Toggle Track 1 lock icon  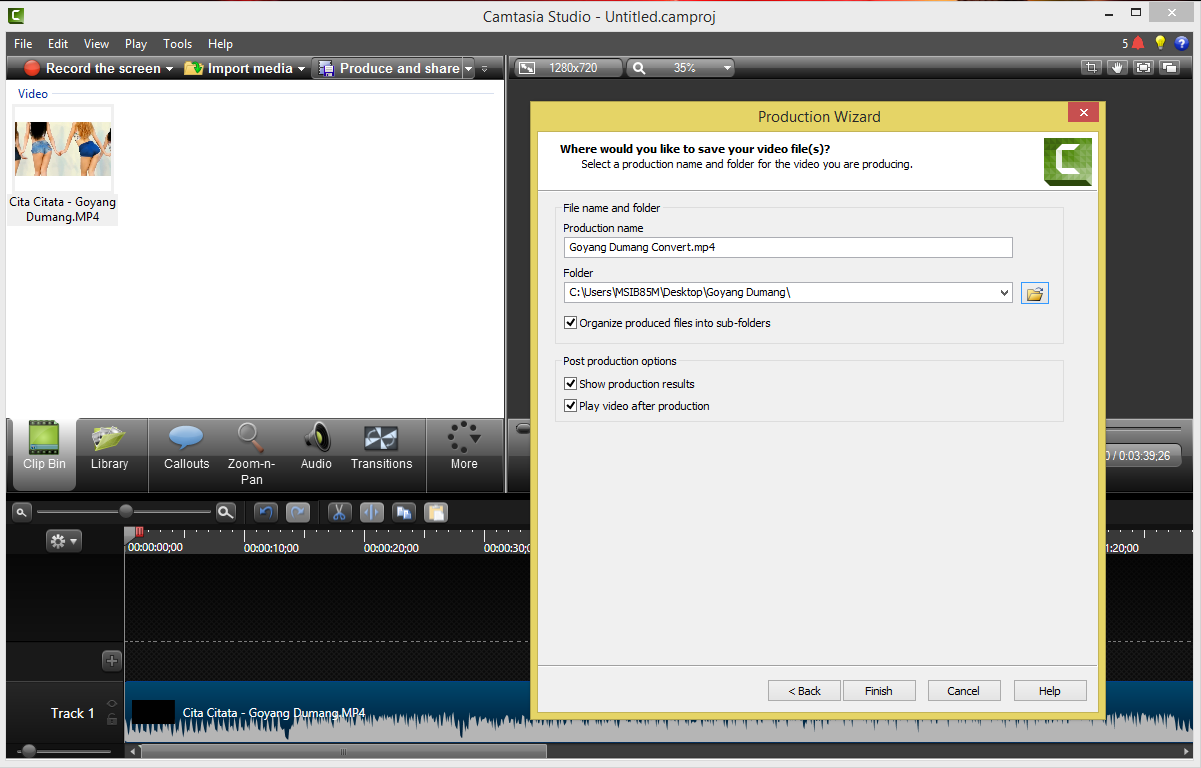click(x=112, y=719)
